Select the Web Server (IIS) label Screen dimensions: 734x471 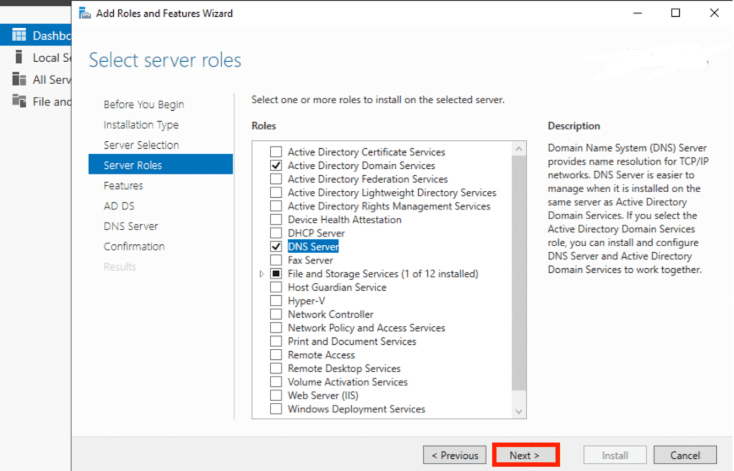click(323, 396)
